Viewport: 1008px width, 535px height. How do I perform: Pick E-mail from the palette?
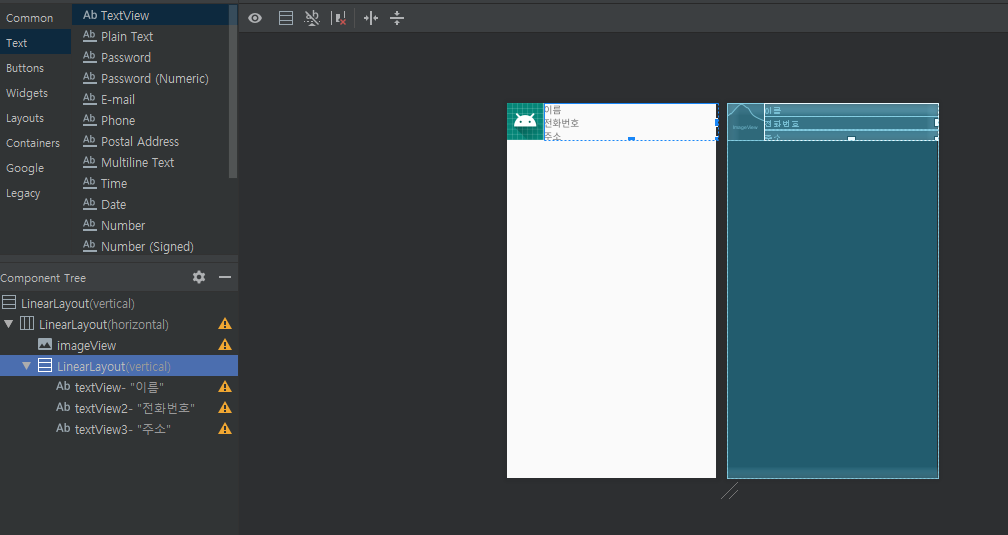(151, 100)
